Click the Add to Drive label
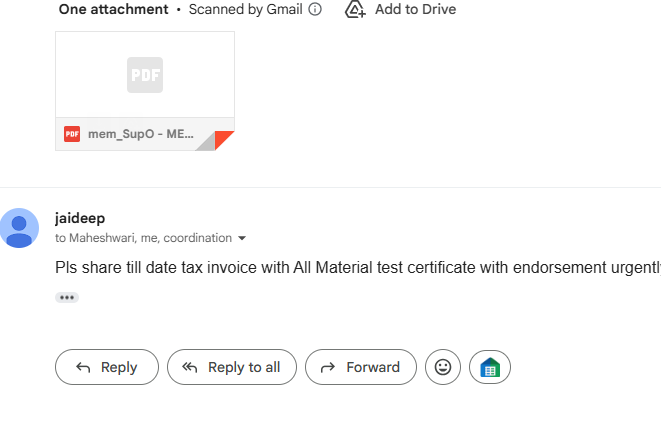 (x=414, y=10)
